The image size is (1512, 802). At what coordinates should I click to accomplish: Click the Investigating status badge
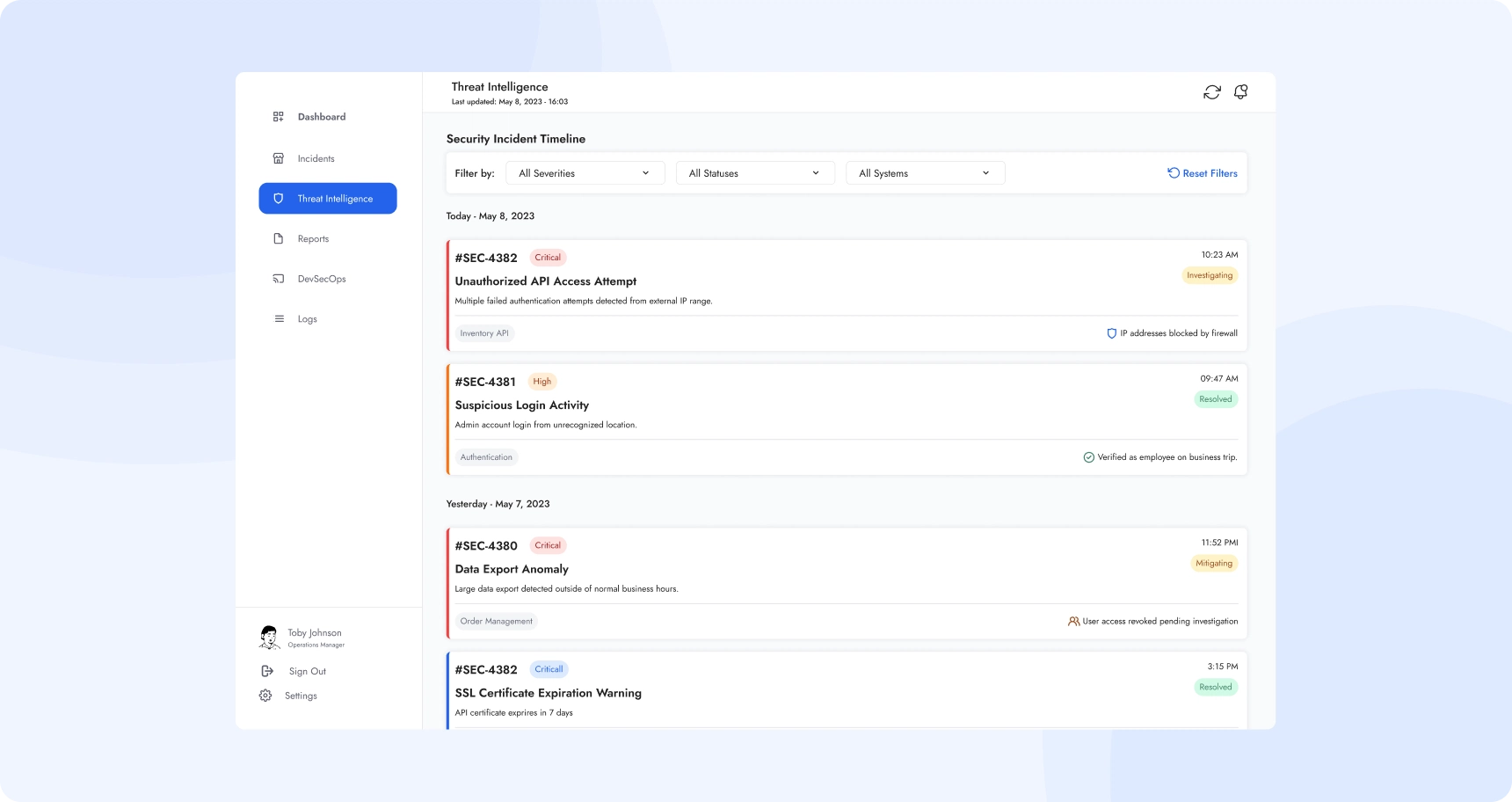(1210, 276)
